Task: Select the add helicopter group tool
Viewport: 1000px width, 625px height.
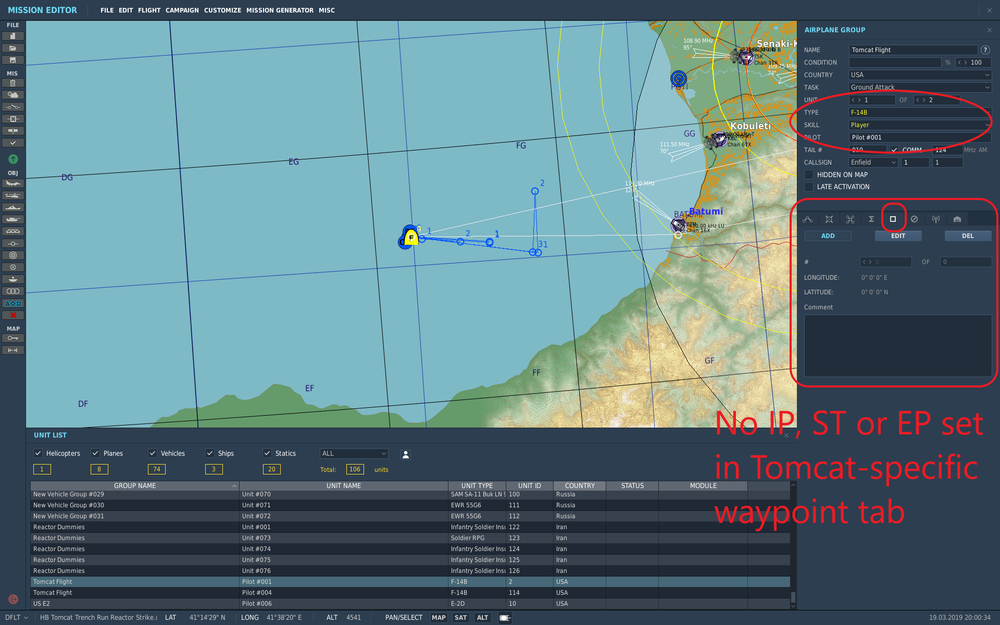Action: tap(13, 195)
